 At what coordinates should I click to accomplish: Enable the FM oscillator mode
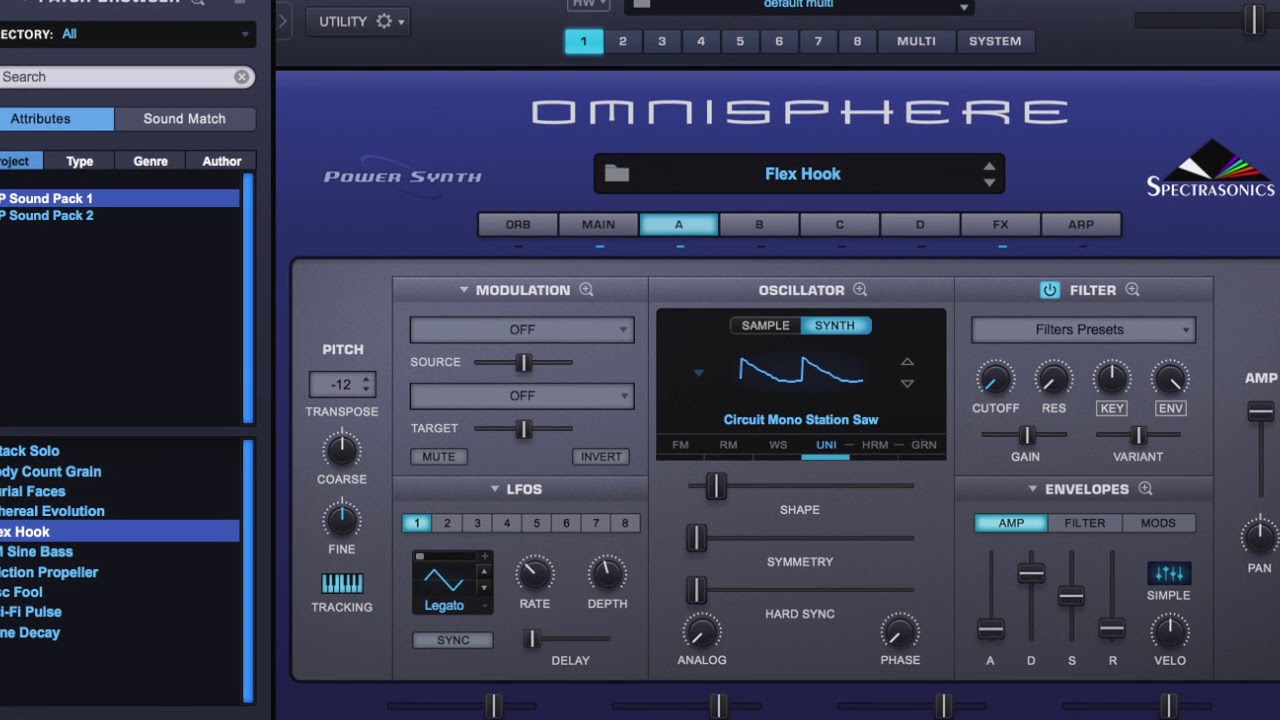pyautogui.click(x=680, y=445)
